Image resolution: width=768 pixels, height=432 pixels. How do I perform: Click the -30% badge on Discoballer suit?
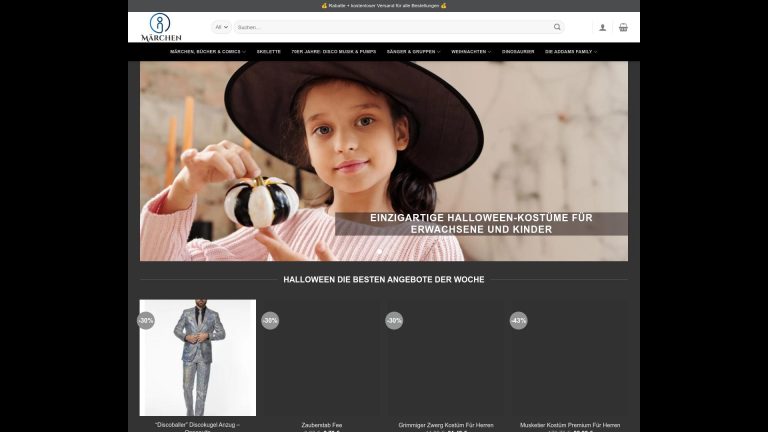[146, 320]
